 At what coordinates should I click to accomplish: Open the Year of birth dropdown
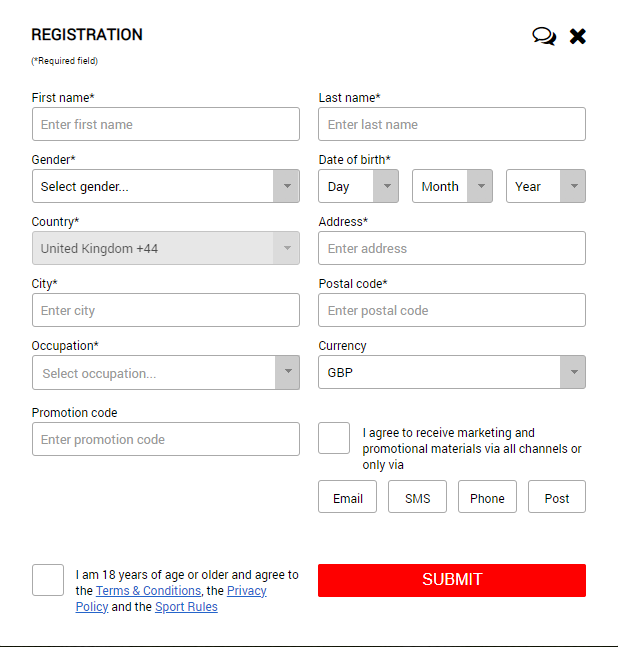[x=546, y=186]
